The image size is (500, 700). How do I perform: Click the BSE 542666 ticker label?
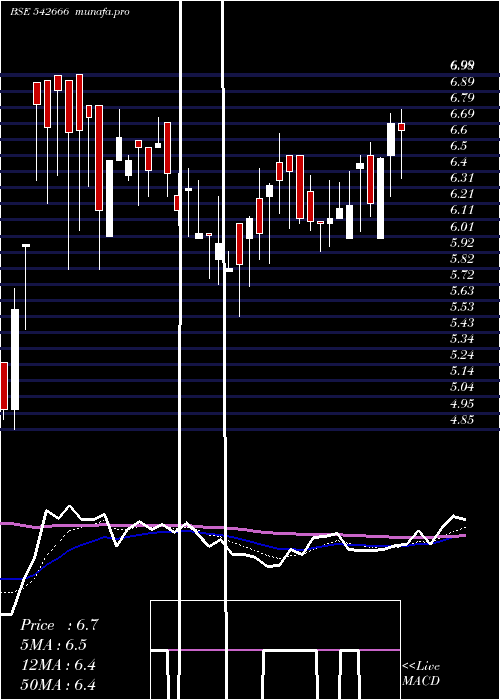pyautogui.click(x=39, y=12)
